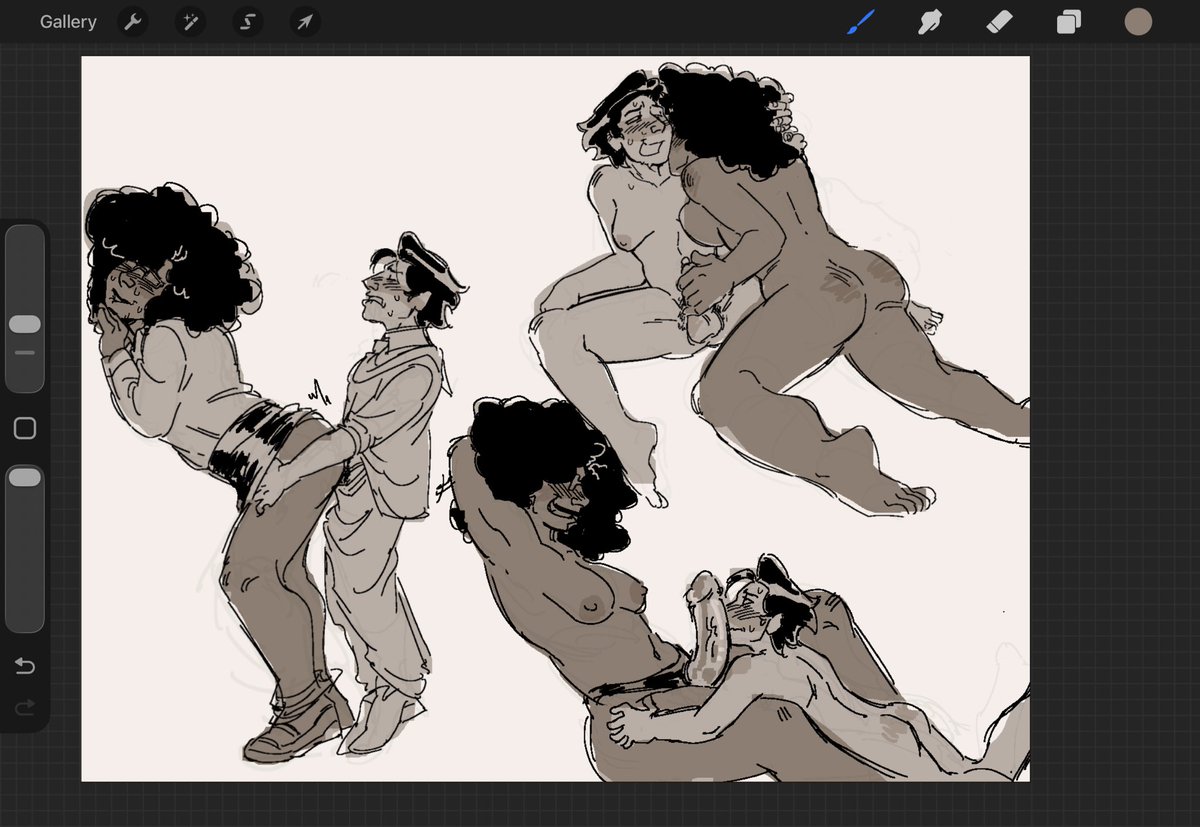Adjust the brush opacity slider

[24, 476]
